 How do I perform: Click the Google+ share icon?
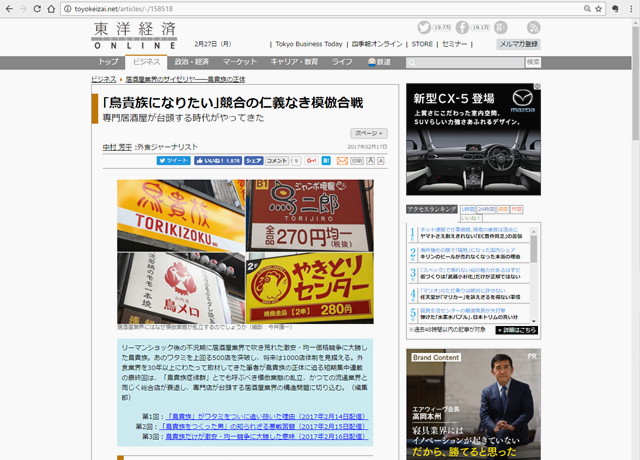point(312,160)
